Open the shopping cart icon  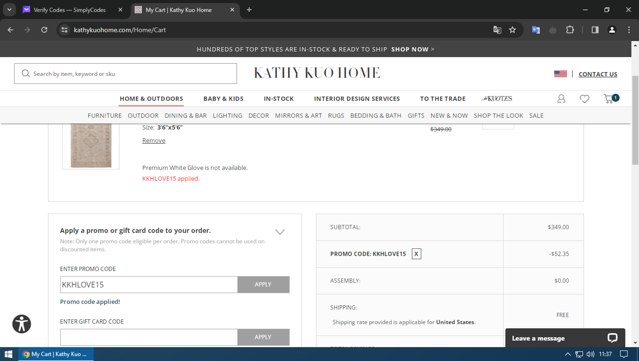610,99
